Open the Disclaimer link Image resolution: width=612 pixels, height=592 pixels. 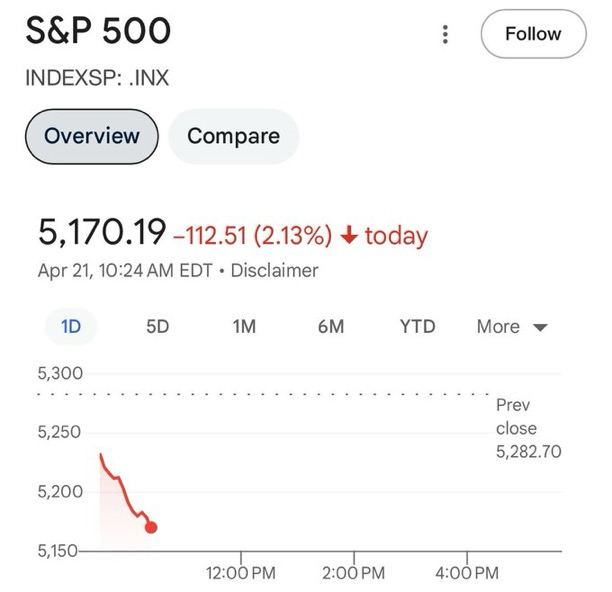pos(274,270)
